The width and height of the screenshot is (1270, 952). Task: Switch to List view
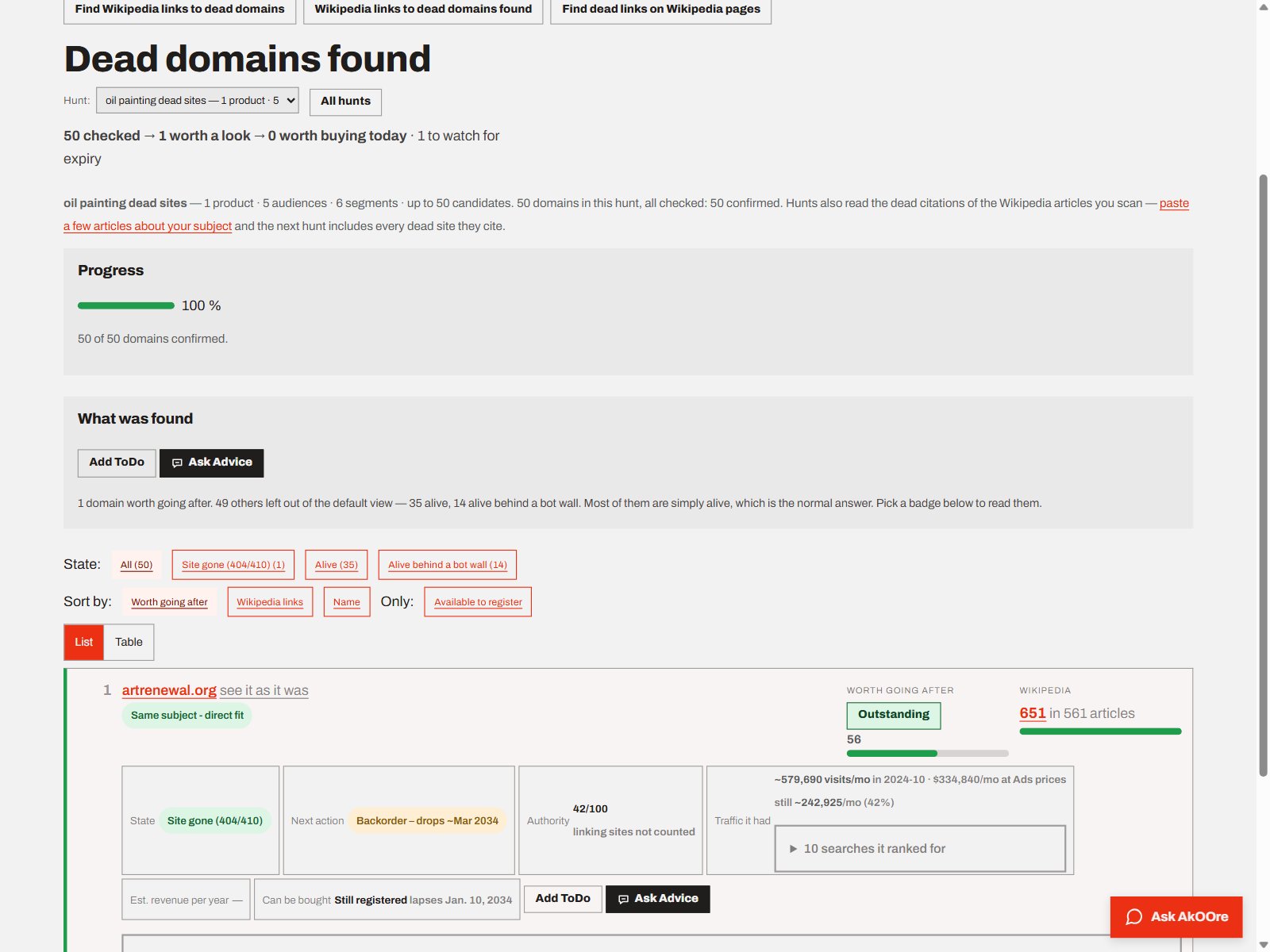coord(84,643)
